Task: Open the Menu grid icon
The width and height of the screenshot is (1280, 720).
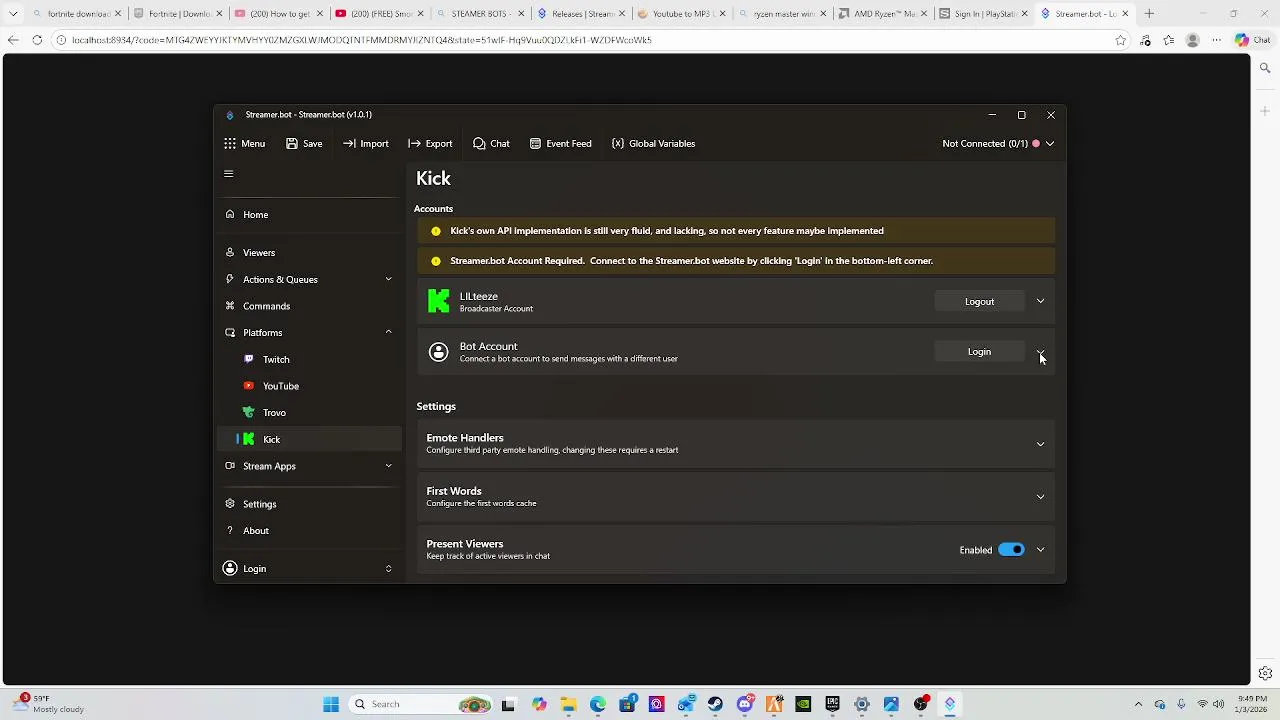Action: pyautogui.click(x=230, y=144)
